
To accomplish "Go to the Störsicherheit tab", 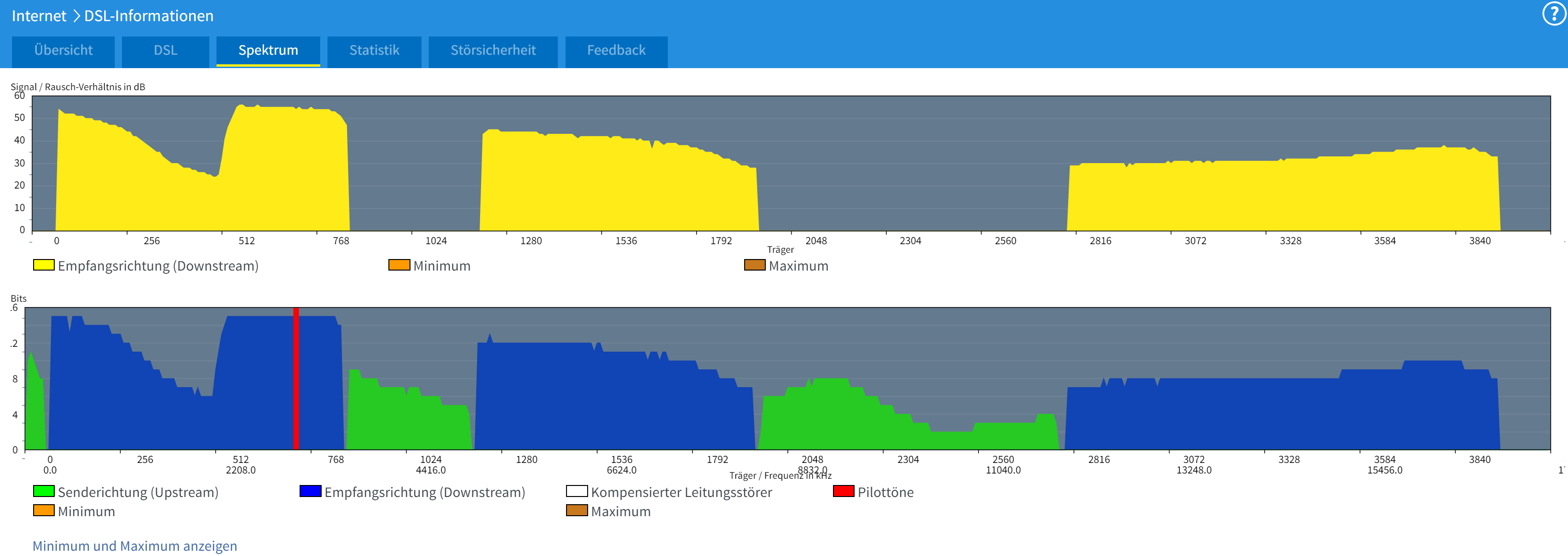I will 493,50.
